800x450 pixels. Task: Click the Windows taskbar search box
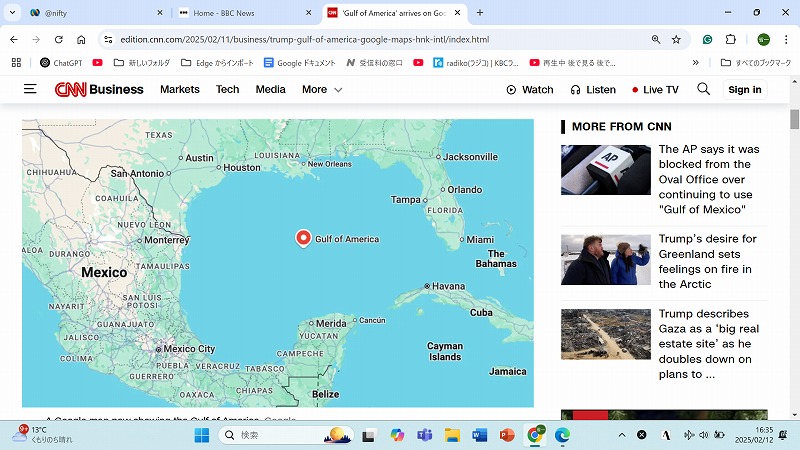tap(286, 435)
